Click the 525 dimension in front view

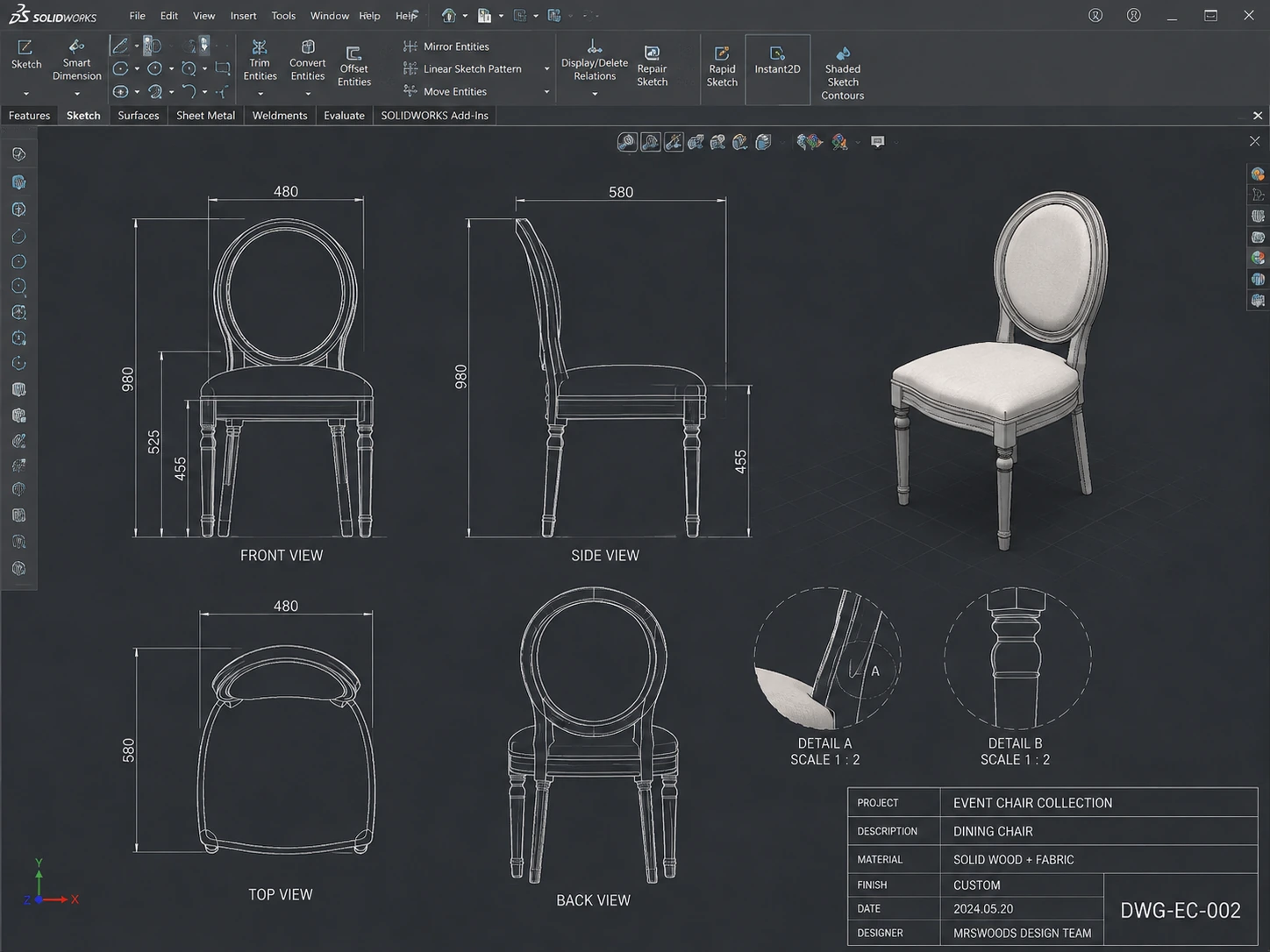(154, 442)
